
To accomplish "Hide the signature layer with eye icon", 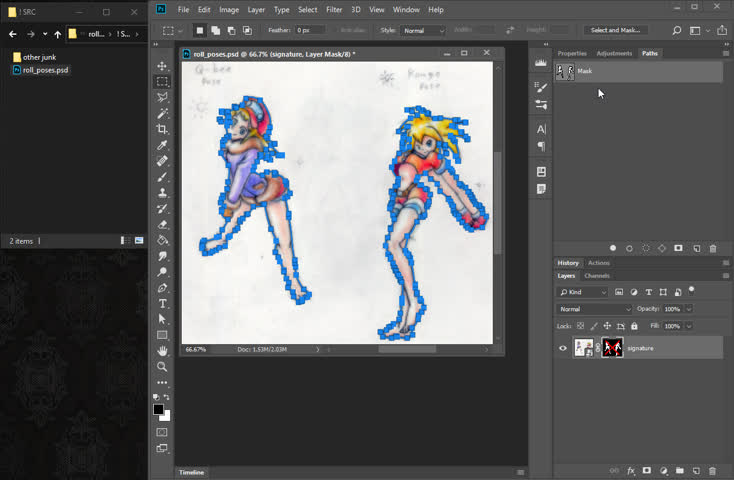I will pyautogui.click(x=563, y=348).
